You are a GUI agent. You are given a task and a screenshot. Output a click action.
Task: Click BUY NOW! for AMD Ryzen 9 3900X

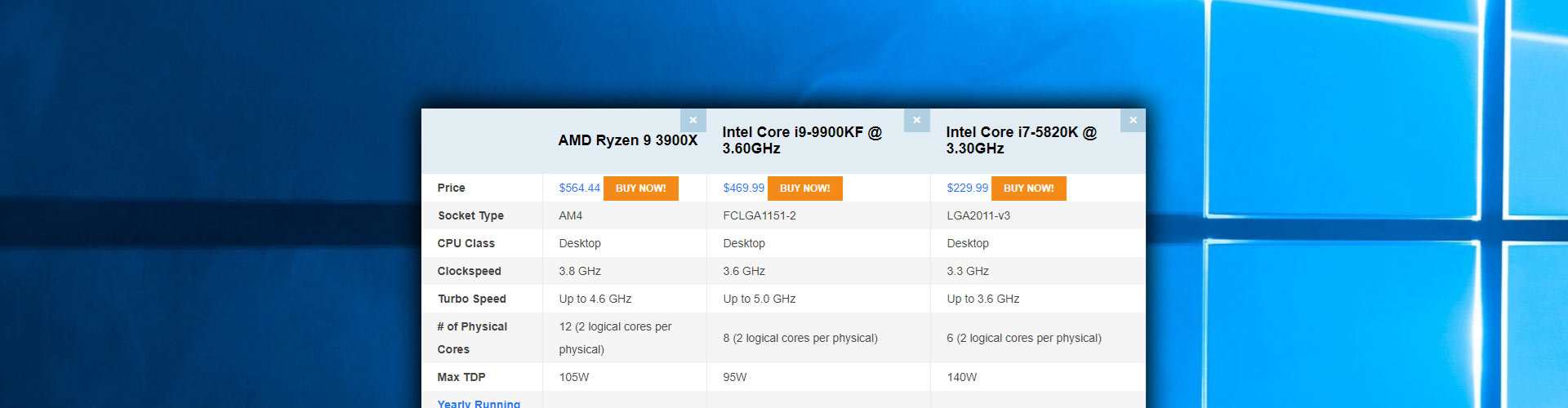point(641,188)
